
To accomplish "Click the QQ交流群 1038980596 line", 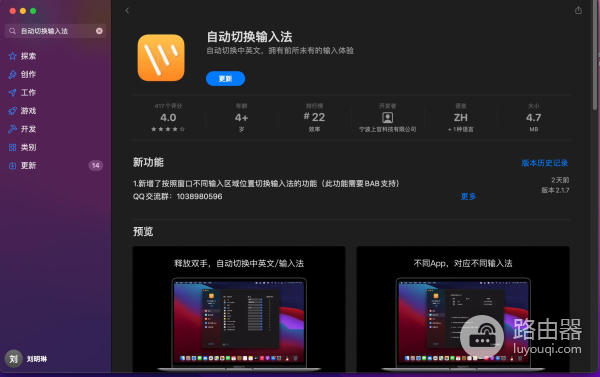I will coord(178,196).
